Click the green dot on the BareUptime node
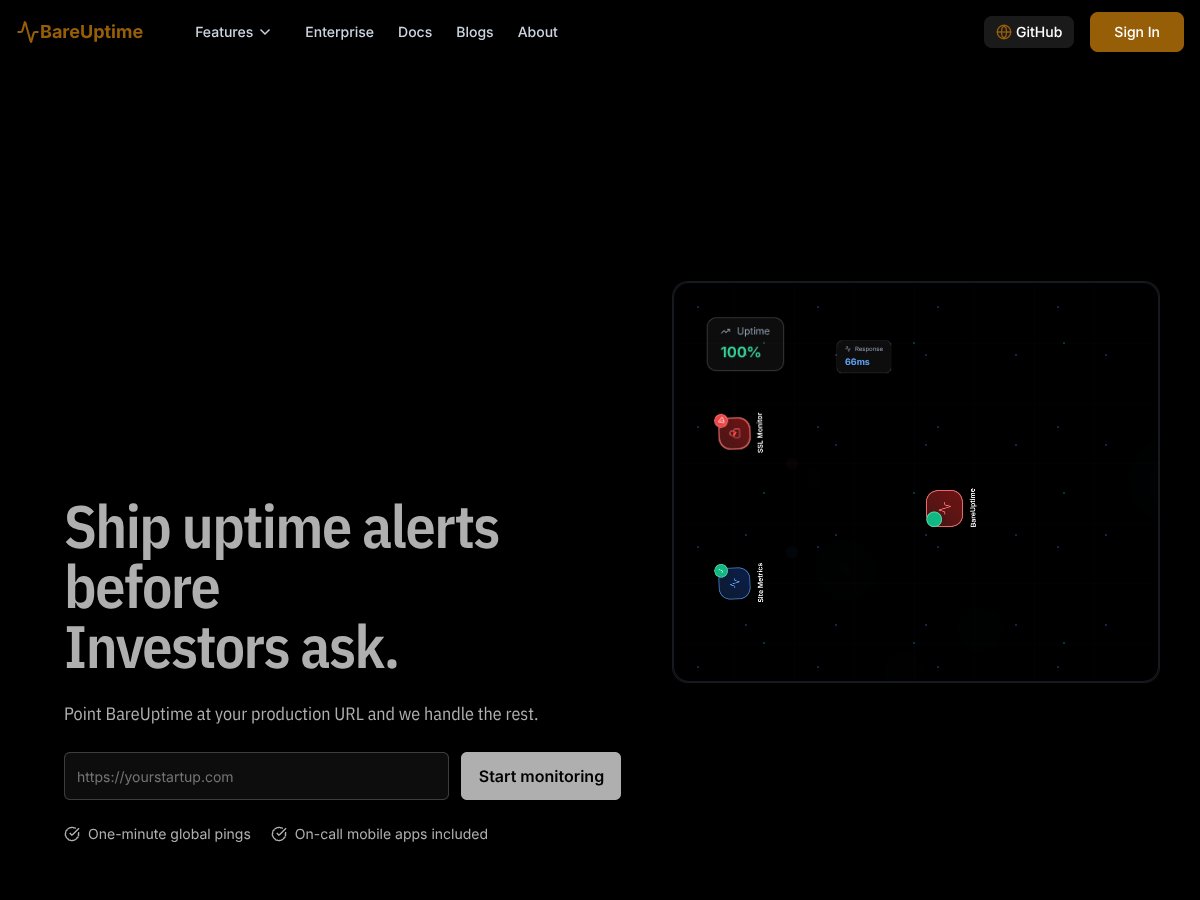The image size is (1200, 900). point(935,519)
